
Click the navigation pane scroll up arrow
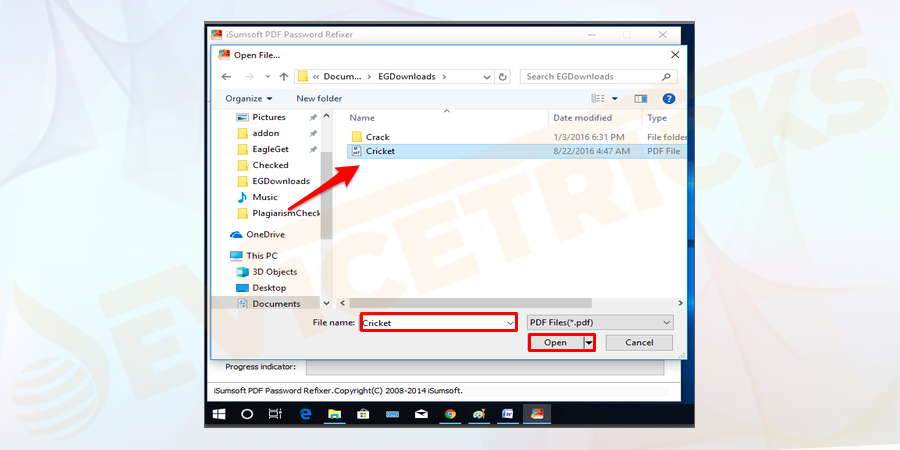click(327, 116)
